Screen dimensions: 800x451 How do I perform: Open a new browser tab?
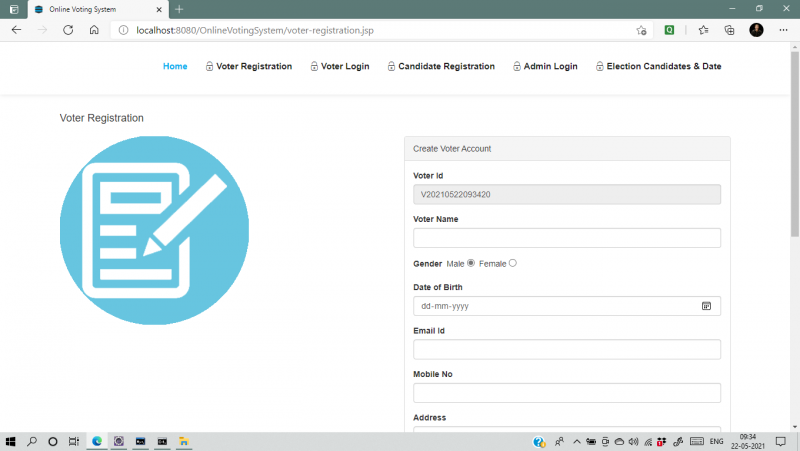point(179,9)
